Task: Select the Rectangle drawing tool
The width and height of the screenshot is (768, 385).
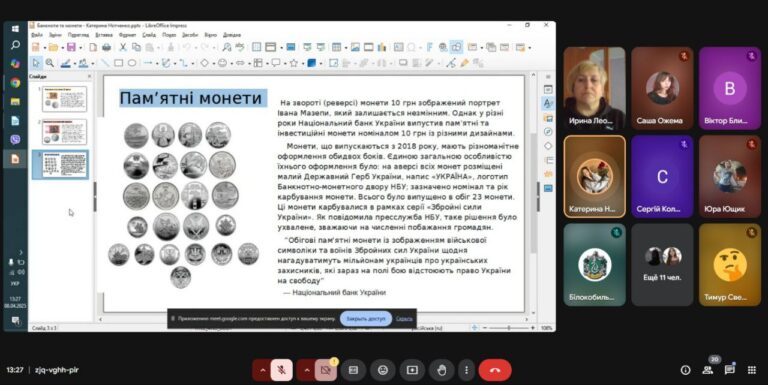Action: coord(118,63)
